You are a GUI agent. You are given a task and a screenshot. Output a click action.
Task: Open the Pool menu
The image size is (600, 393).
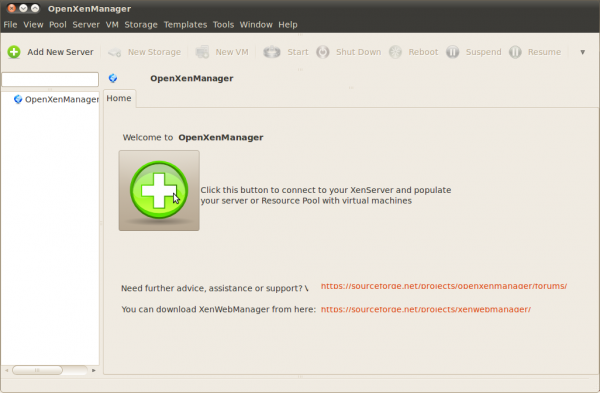click(58, 25)
